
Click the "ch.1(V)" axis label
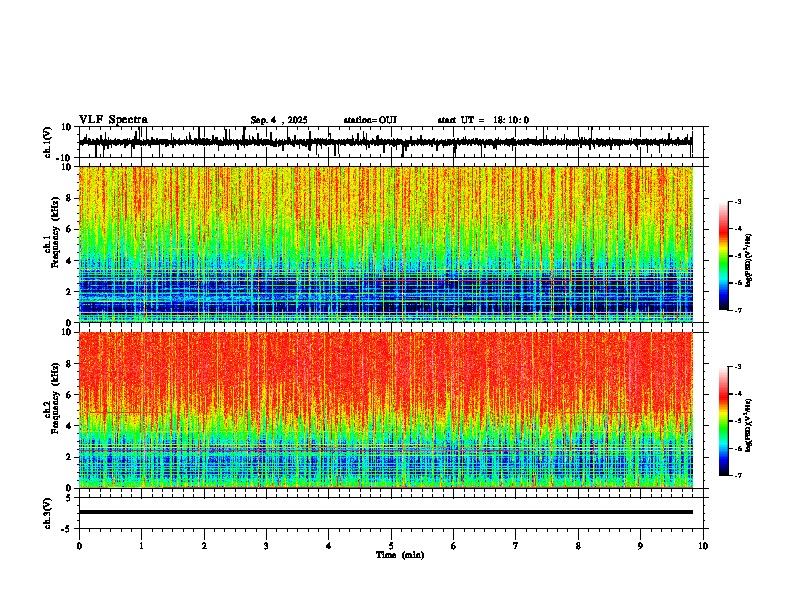tap(48, 142)
